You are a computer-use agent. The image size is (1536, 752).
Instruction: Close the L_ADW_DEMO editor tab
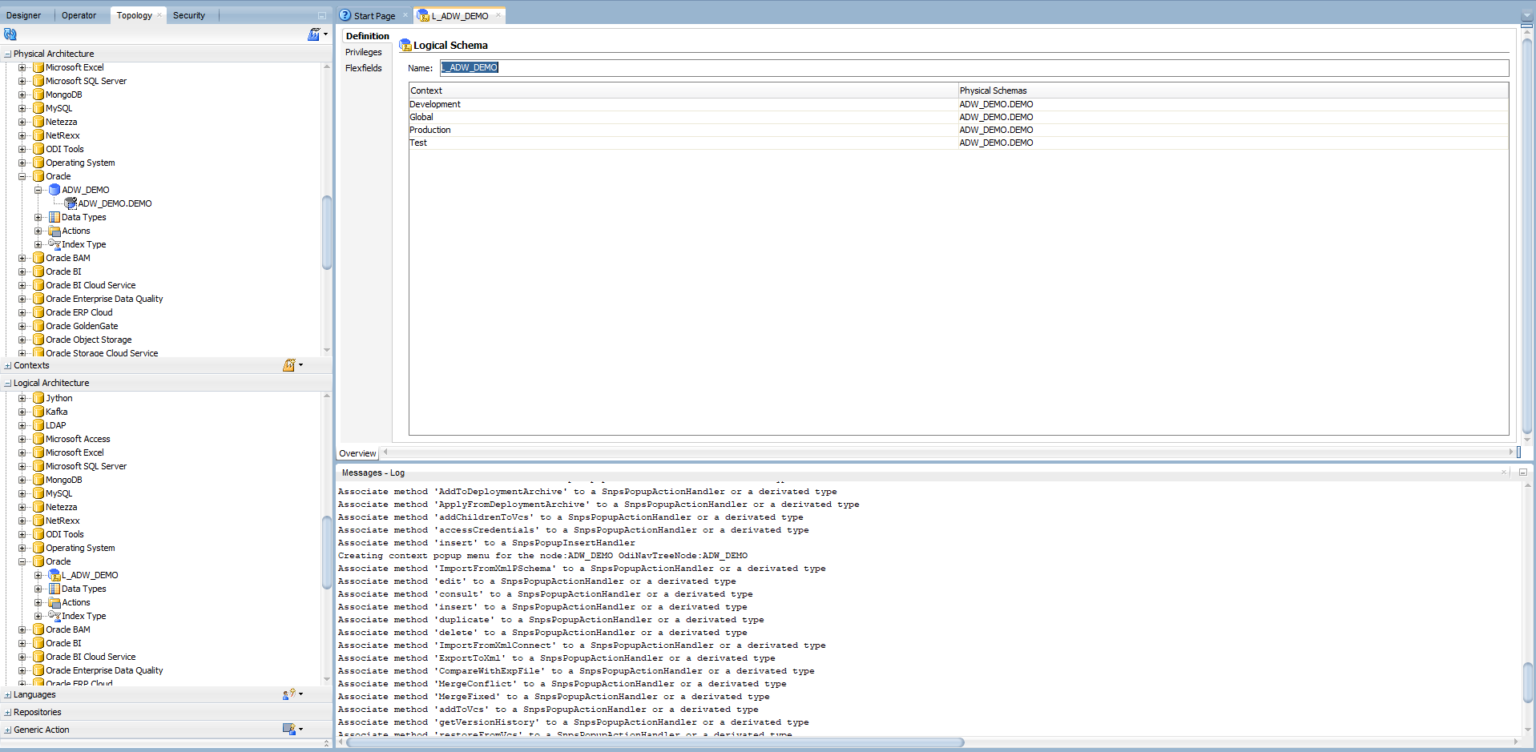[x=497, y=16]
